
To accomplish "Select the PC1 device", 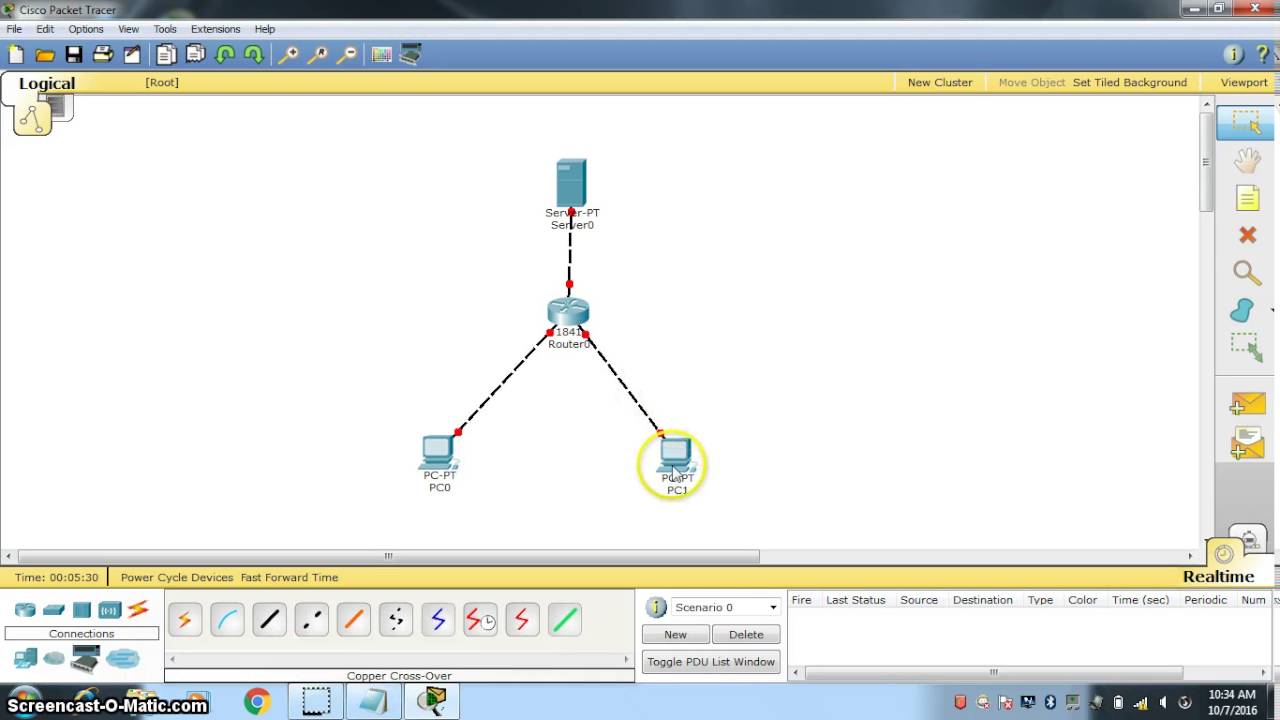I will pos(676,456).
